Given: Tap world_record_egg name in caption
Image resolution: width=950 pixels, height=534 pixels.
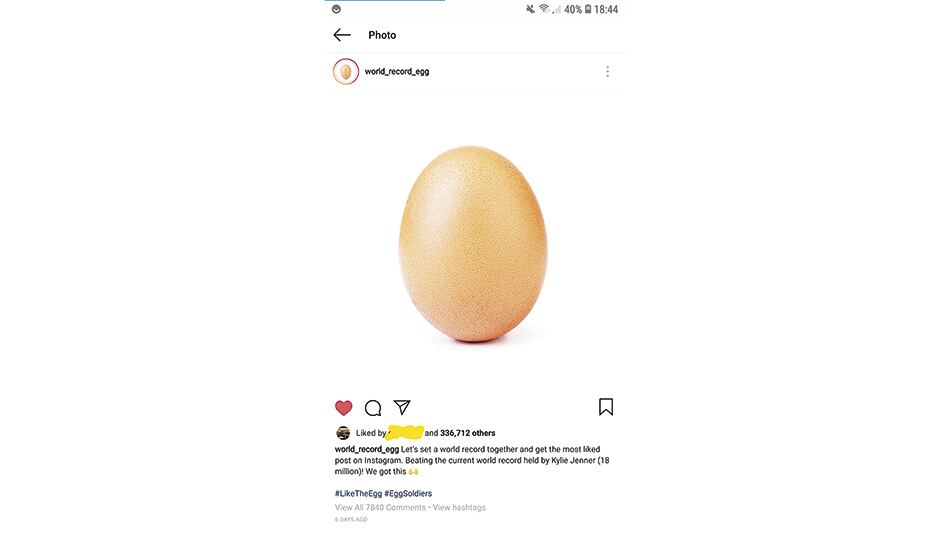Looking at the screenshot, I should [x=366, y=450].
